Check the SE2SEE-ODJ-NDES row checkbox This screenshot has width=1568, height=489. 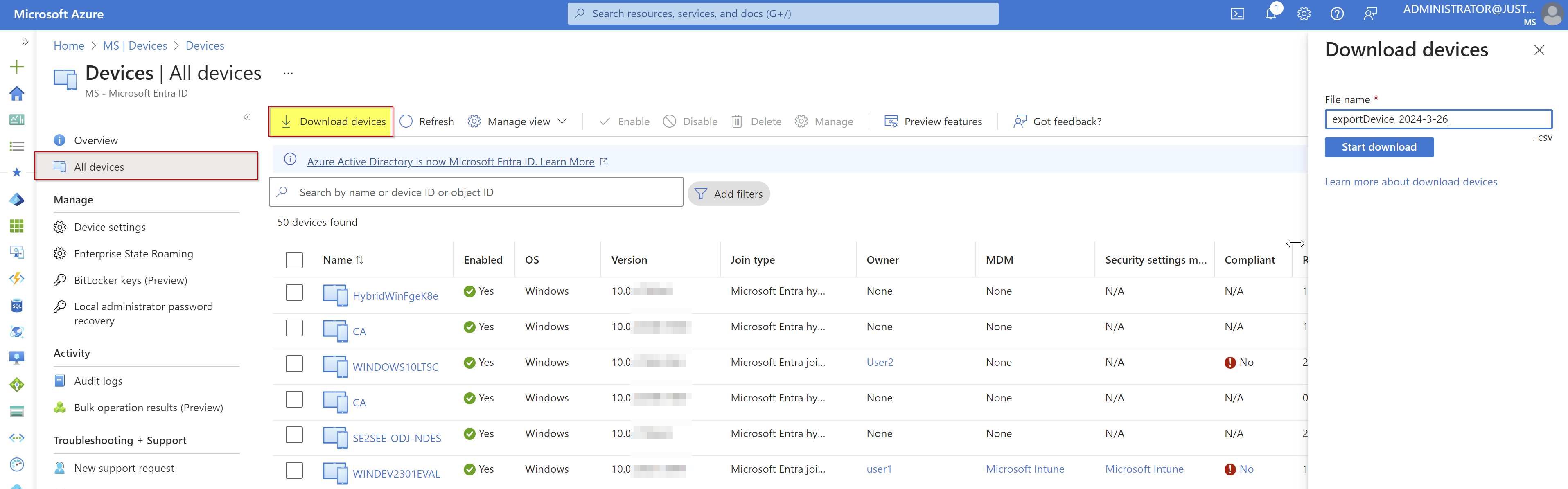(294, 434)
